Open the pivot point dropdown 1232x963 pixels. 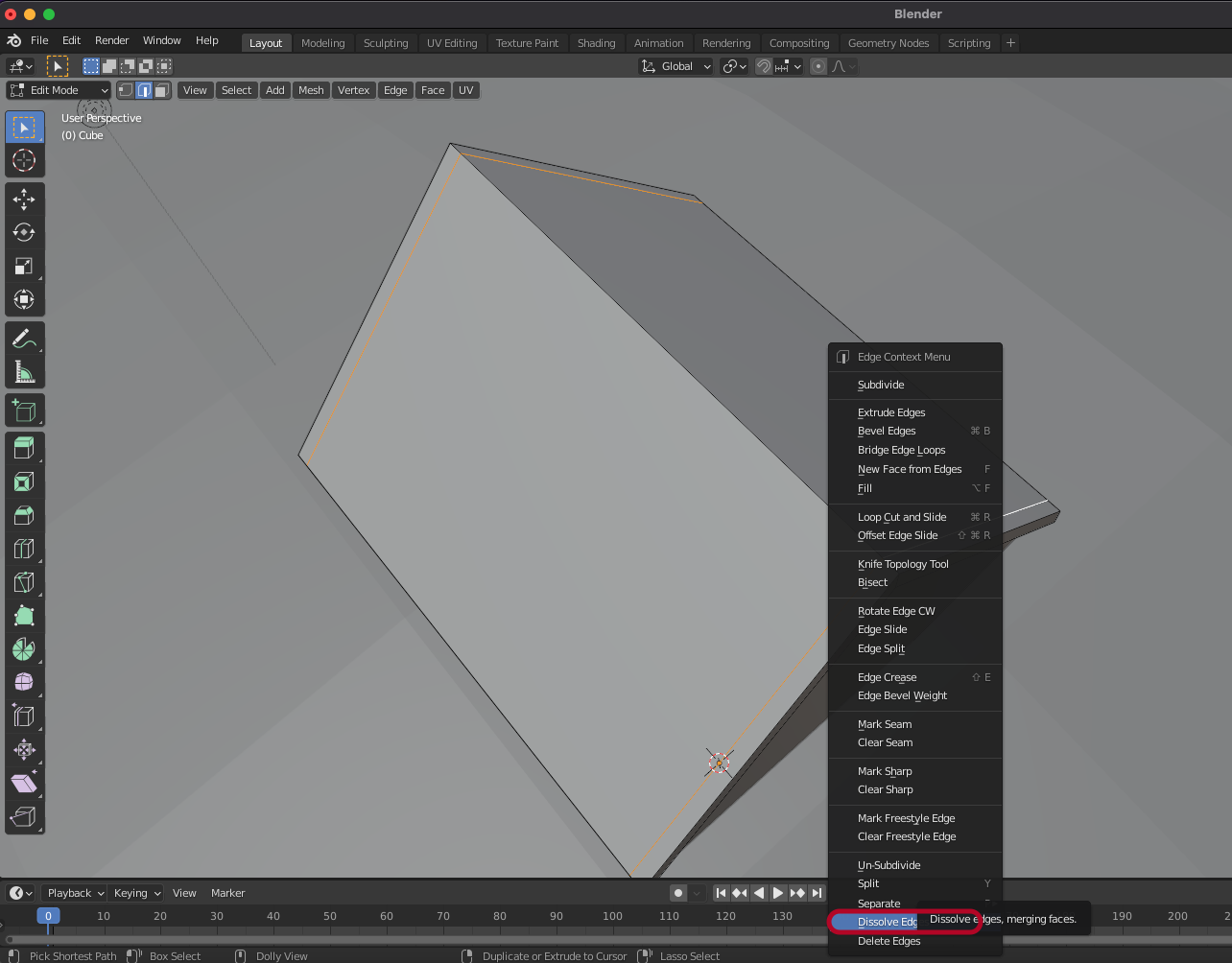point(734,66)
